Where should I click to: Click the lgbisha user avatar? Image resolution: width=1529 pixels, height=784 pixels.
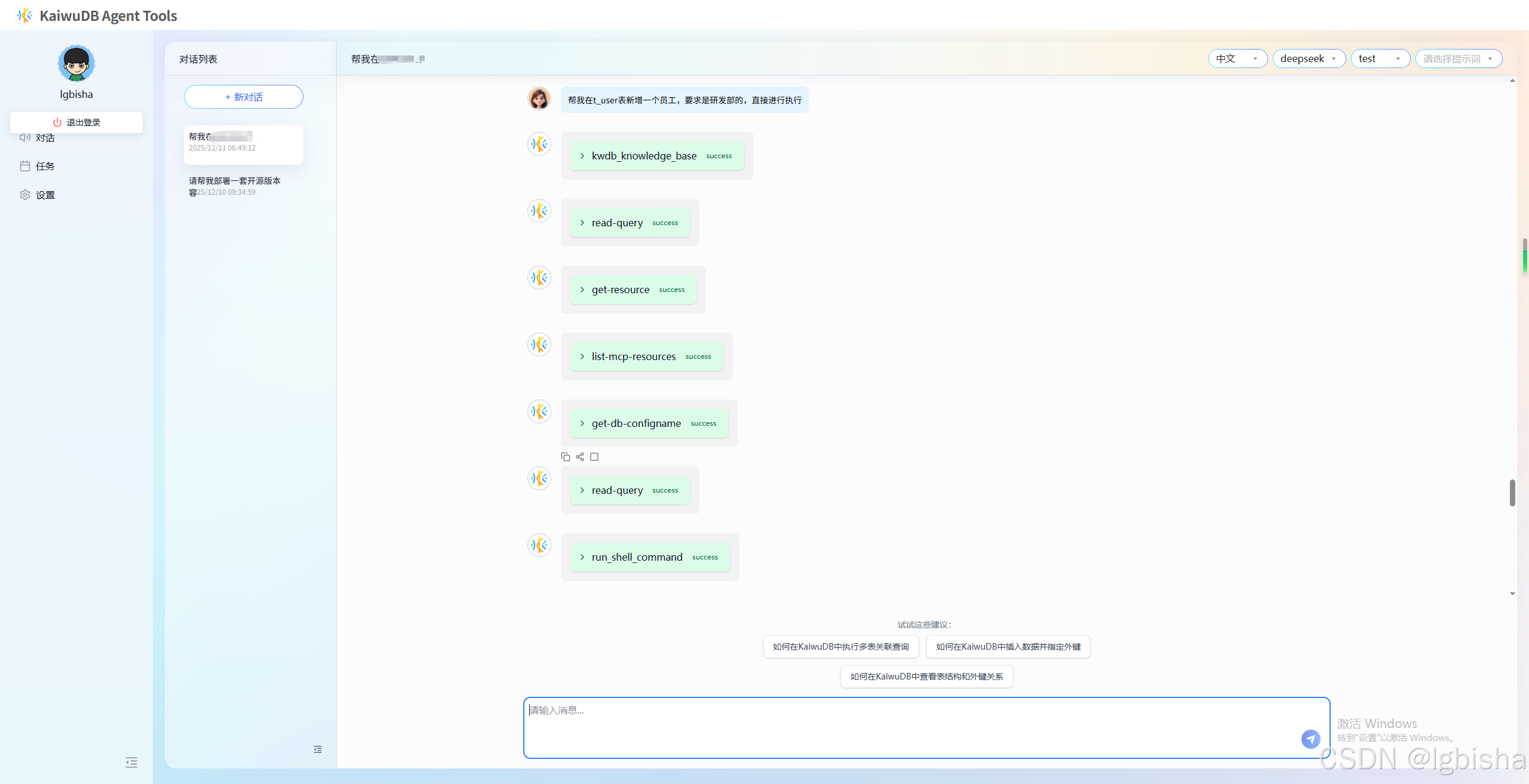pyautogui.click(x=76, y=63)
